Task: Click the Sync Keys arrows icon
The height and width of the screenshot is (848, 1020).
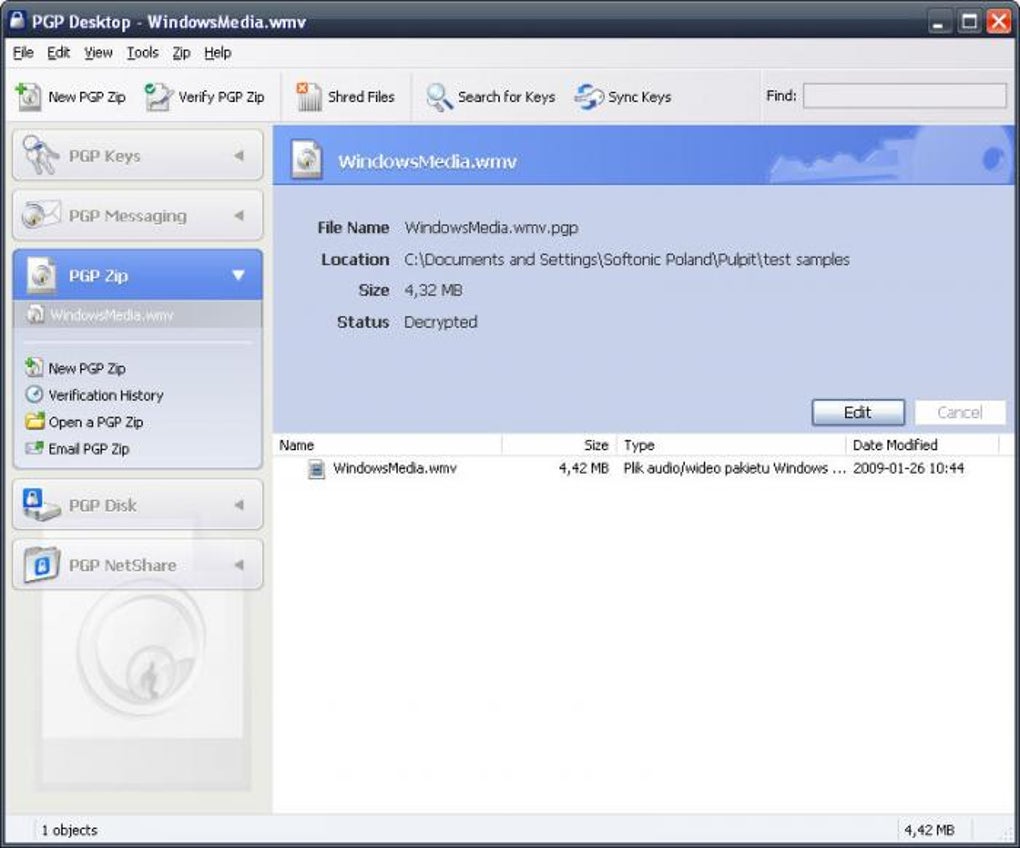Action: click(x=589, y=97)
